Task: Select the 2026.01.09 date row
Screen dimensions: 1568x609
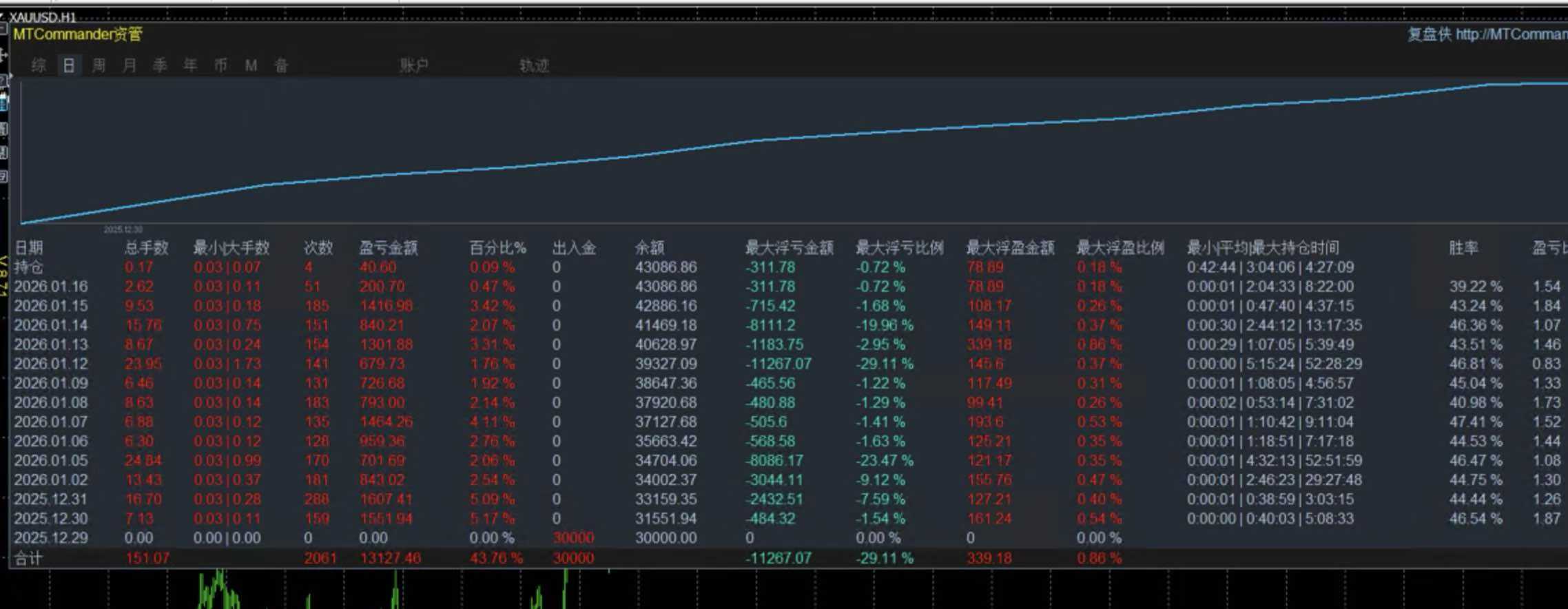Action: point(51,383)
